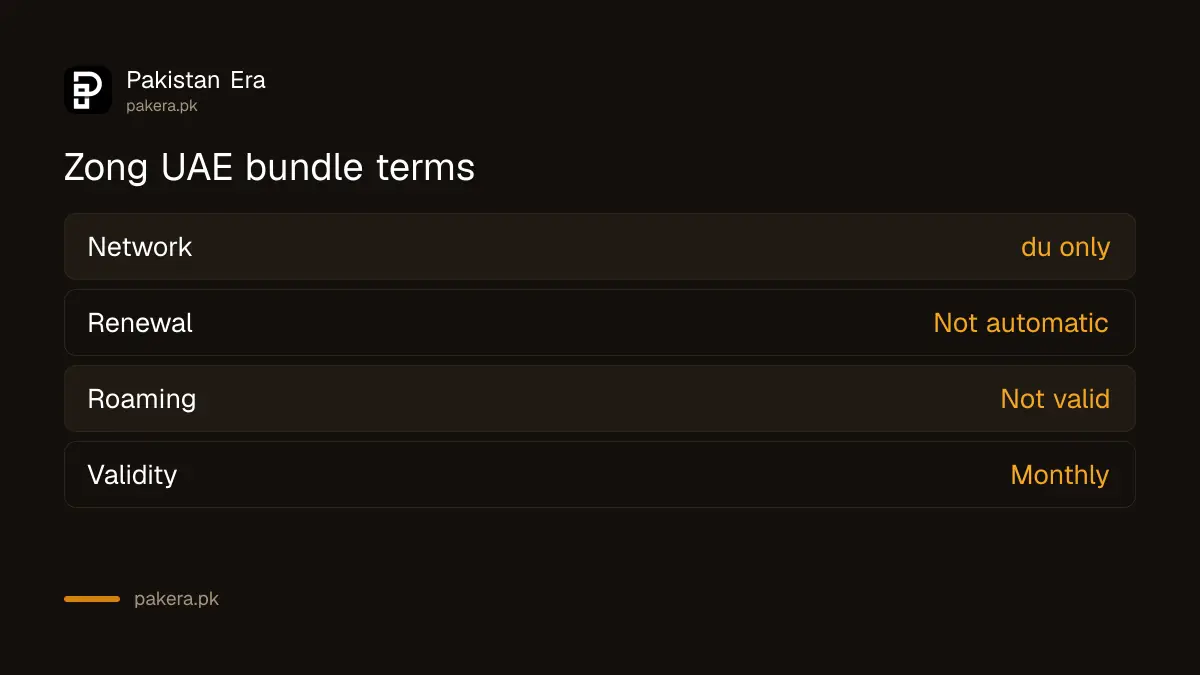
Task: Click the 'Monthly' value
Action: tap(1060, 475)
